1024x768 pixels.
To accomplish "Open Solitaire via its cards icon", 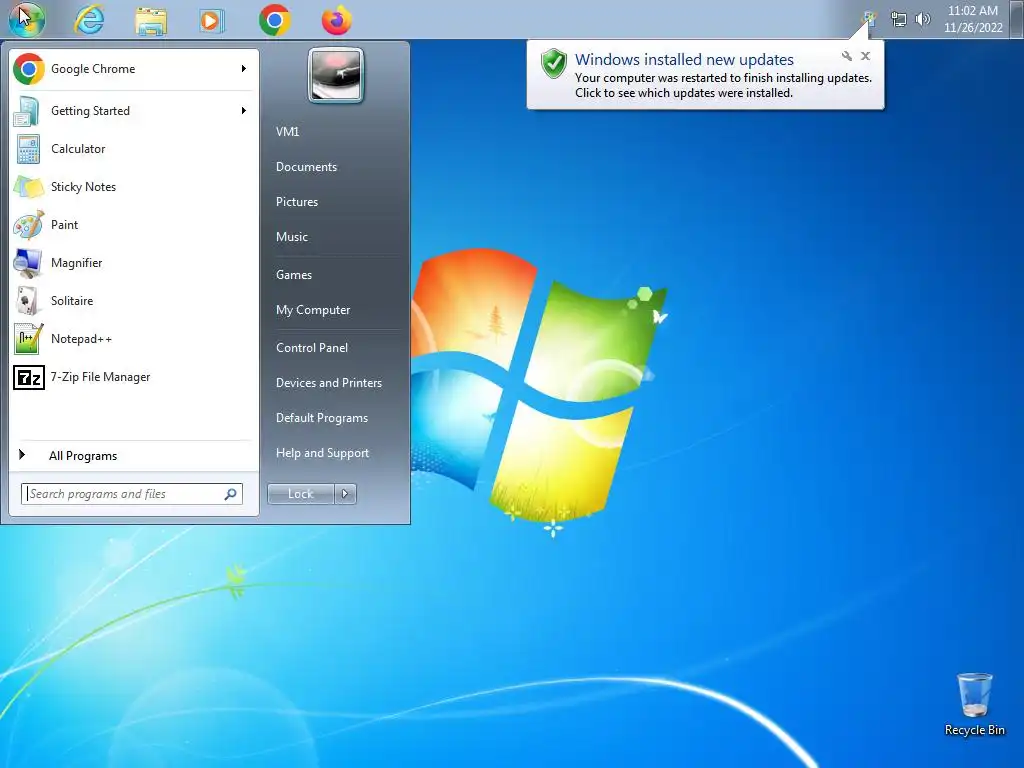I will coord(27,301).
